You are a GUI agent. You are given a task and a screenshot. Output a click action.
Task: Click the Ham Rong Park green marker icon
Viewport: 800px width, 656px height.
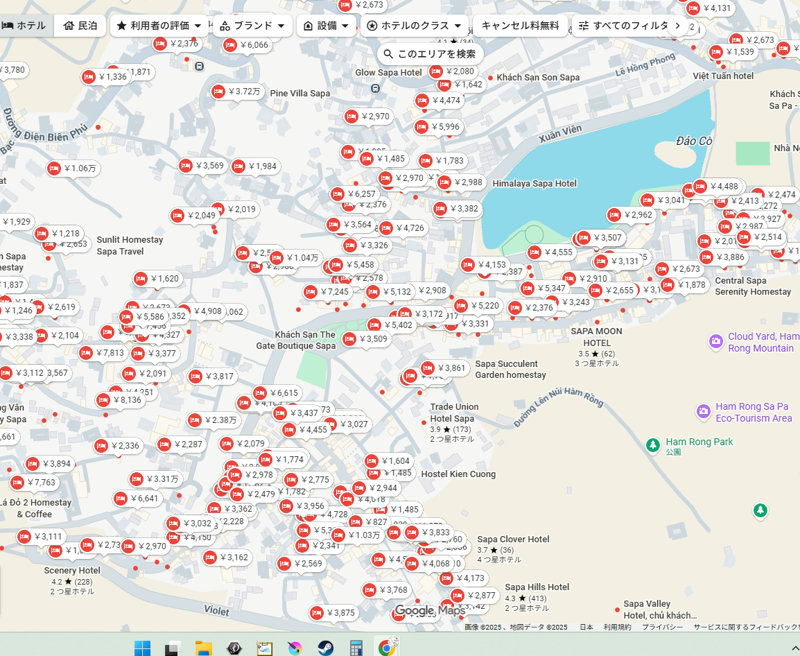click(653, 443)
